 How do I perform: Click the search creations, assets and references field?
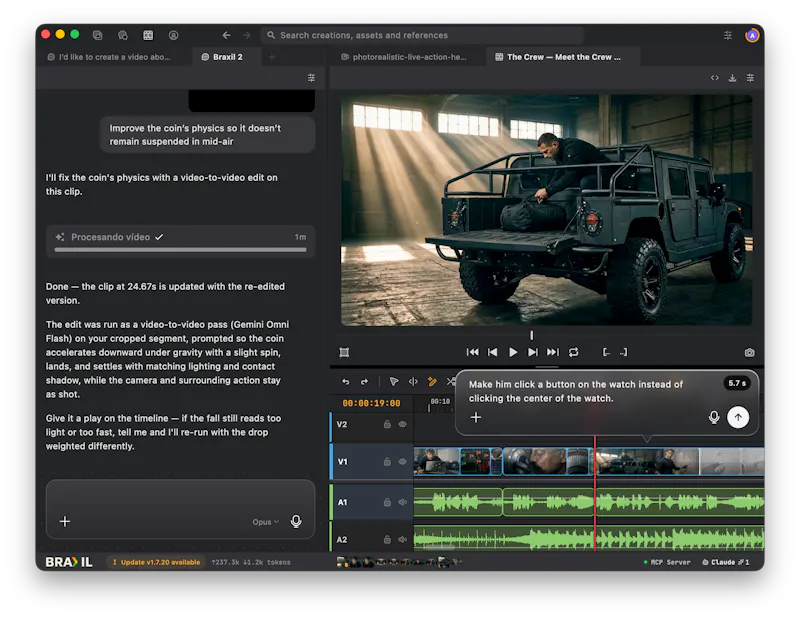421,35
